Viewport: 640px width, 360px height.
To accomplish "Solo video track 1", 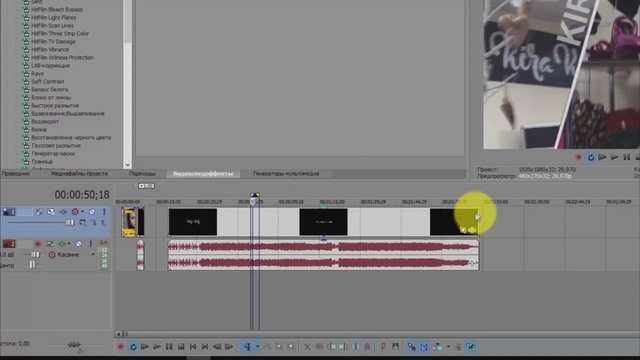I will [104, 212].
